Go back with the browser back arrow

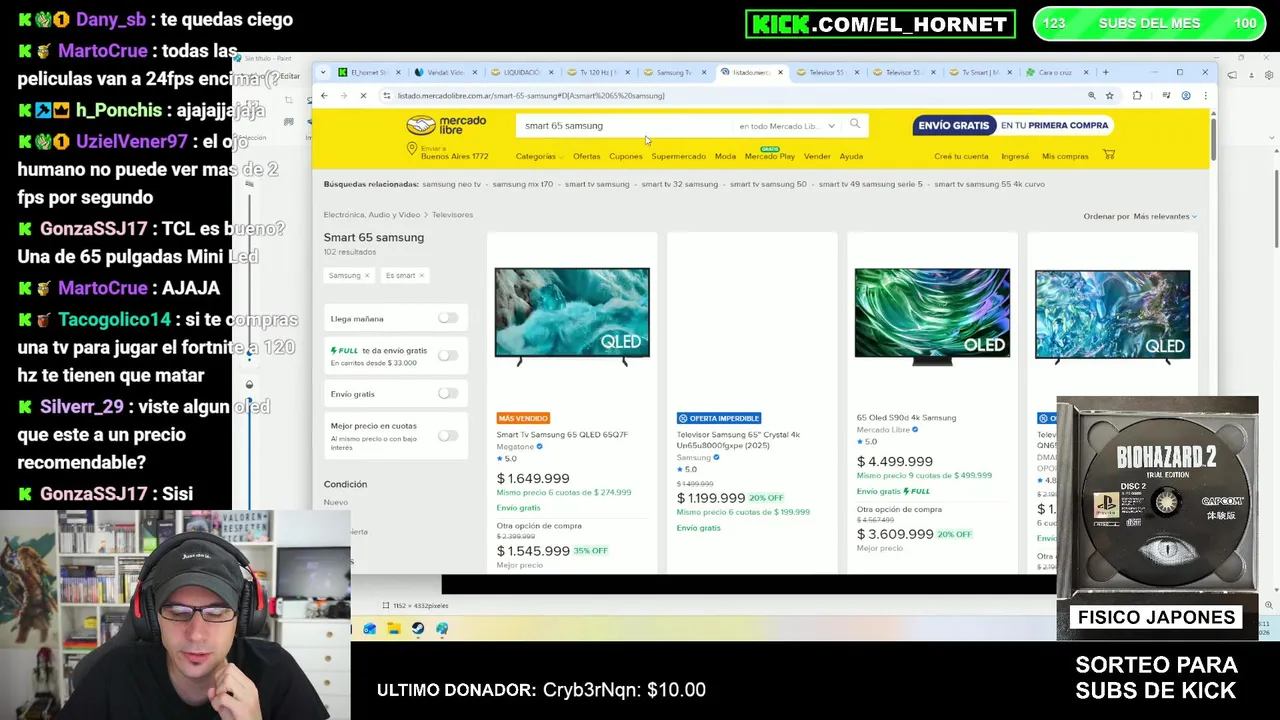(324, 96)
